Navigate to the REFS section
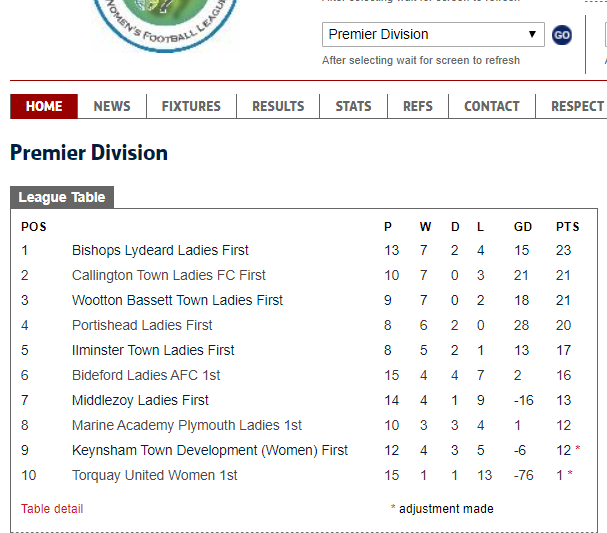The height and width of the screenshot is (533, 607). click(418, 106)
